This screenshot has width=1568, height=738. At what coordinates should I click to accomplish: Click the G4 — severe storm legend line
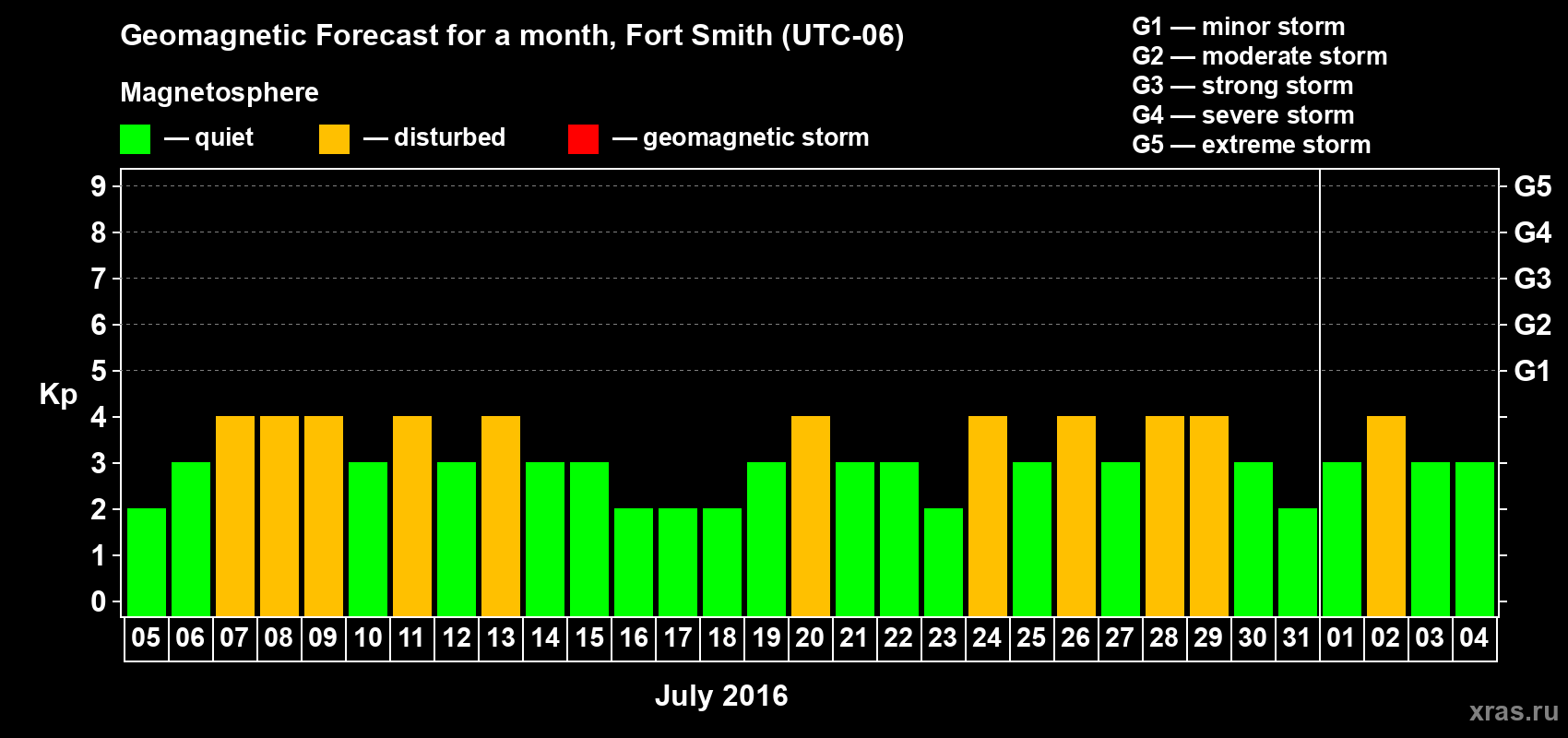(1242, 115)
